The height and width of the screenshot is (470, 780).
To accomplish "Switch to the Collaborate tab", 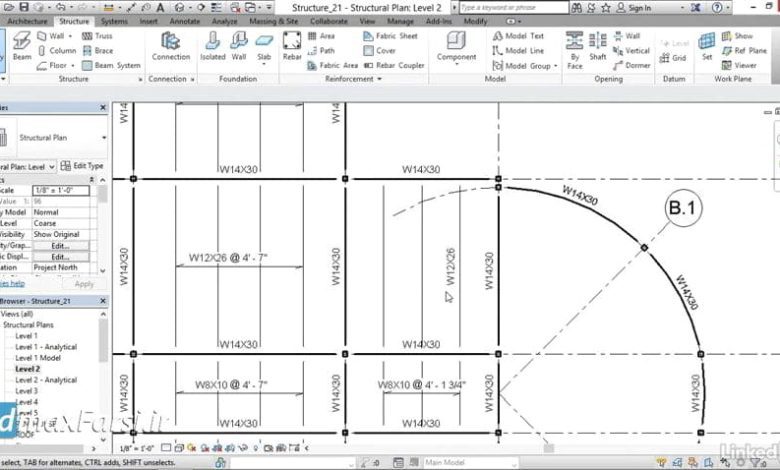I will point(329,21).
